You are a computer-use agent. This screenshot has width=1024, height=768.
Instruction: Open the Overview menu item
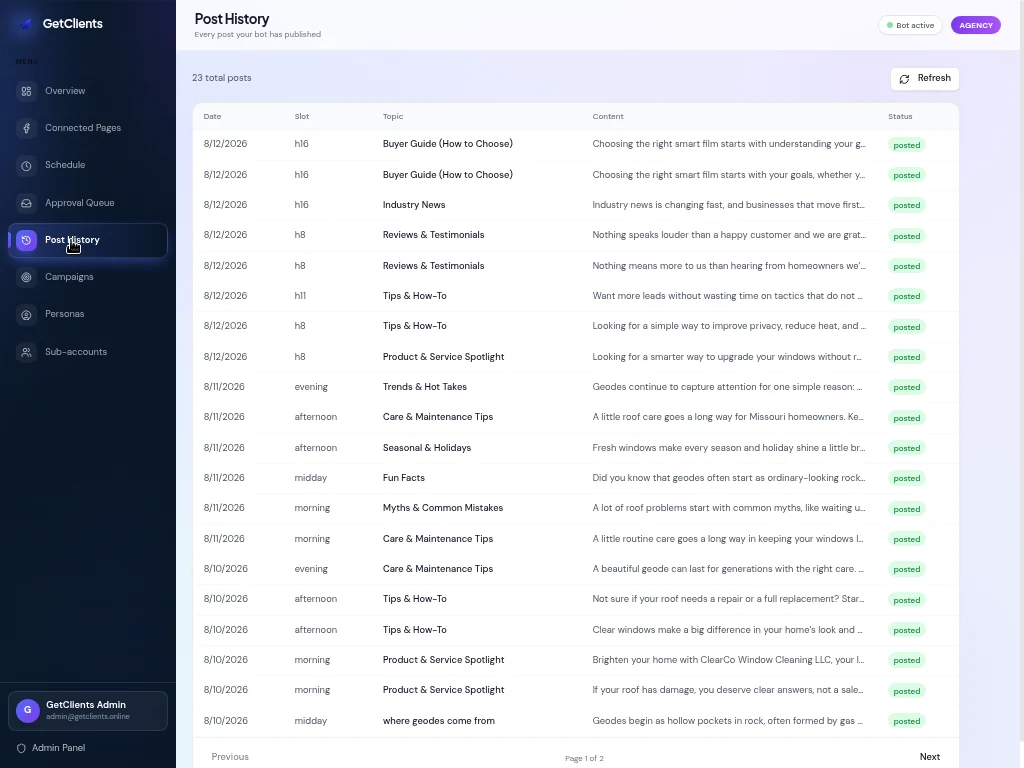click(88, 91)
